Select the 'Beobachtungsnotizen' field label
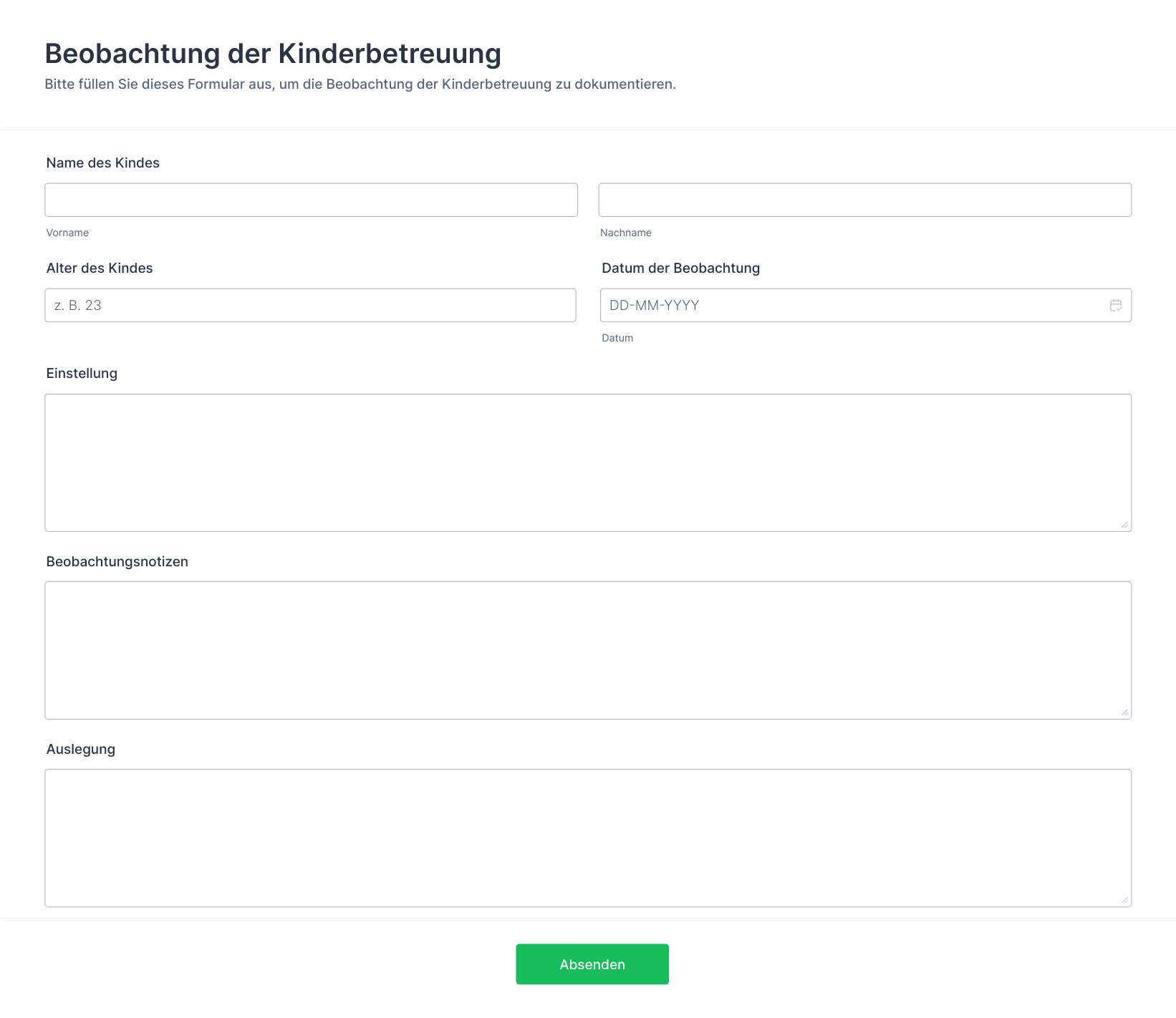The height and width of the screenshot is (1018, 1176). coord(117,562)
